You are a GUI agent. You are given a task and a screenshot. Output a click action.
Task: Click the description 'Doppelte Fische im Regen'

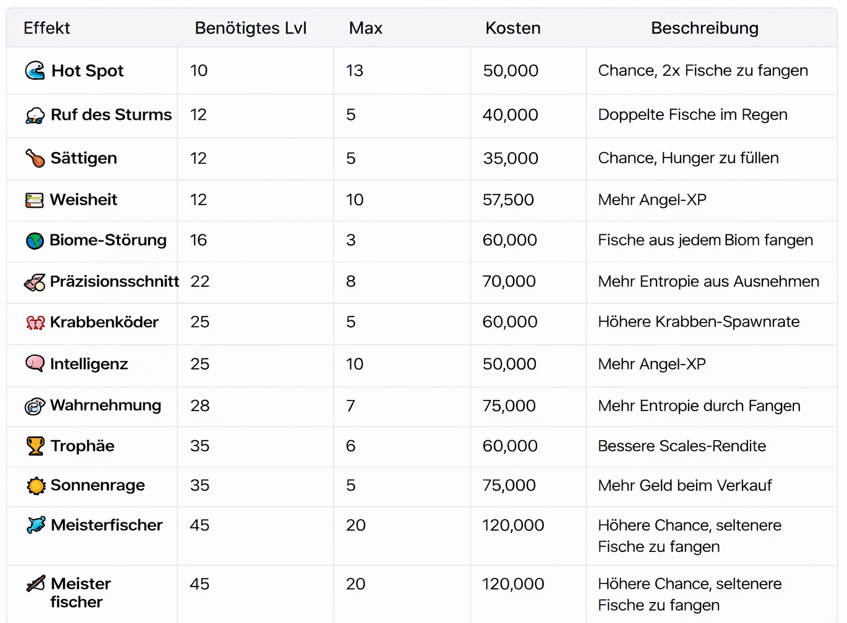692,115
